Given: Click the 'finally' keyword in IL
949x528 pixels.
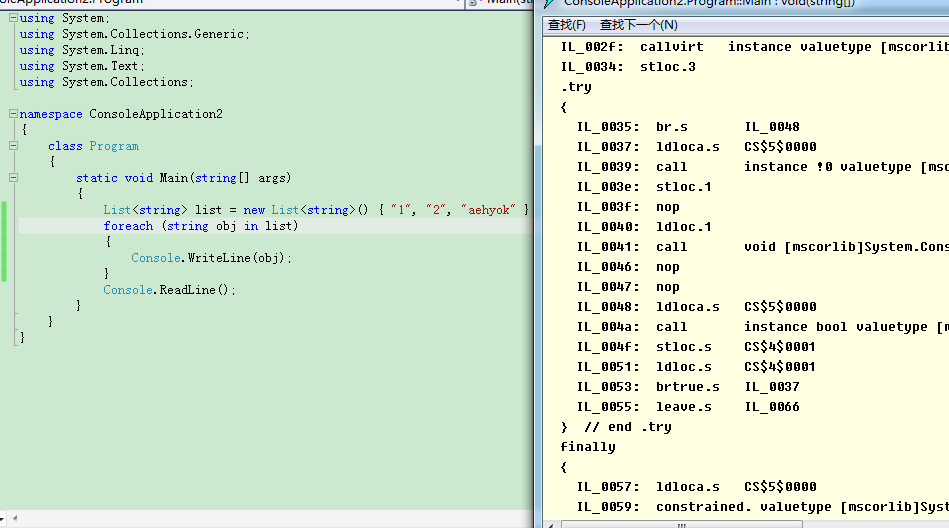Looking at the screenshot, I should point(588,446).
